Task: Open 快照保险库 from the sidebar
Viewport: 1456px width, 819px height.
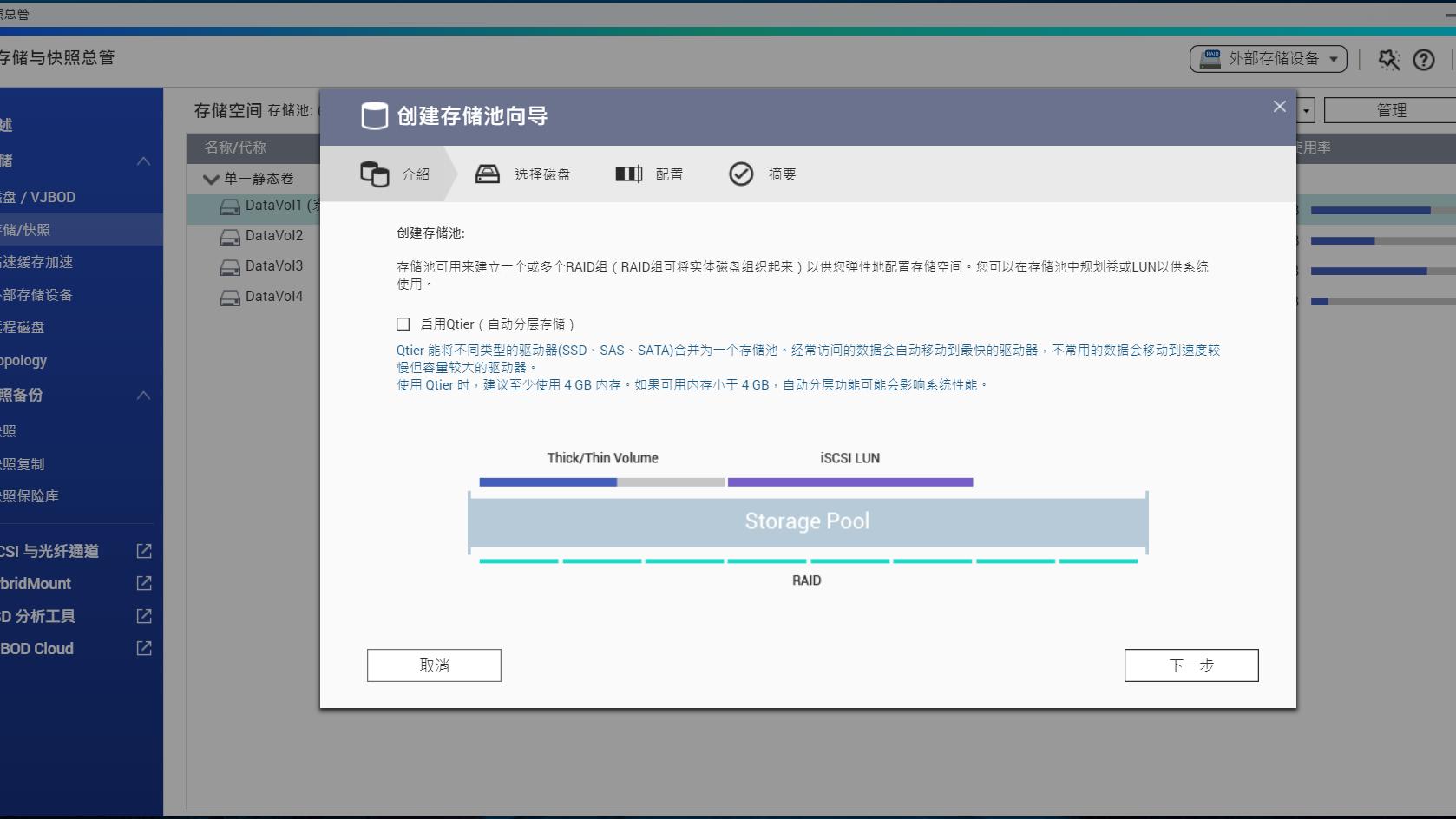Action: click(x=38, y=495)
